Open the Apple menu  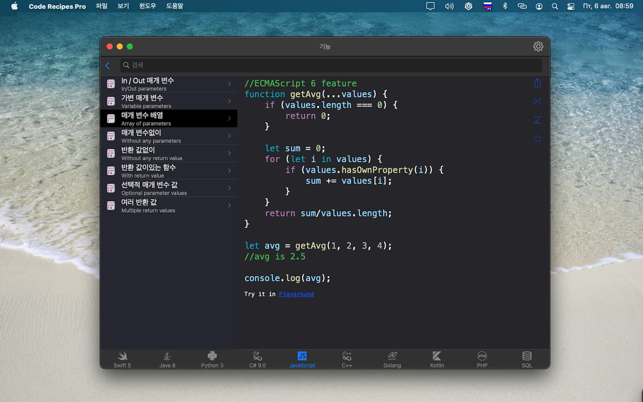pos(14,6)
